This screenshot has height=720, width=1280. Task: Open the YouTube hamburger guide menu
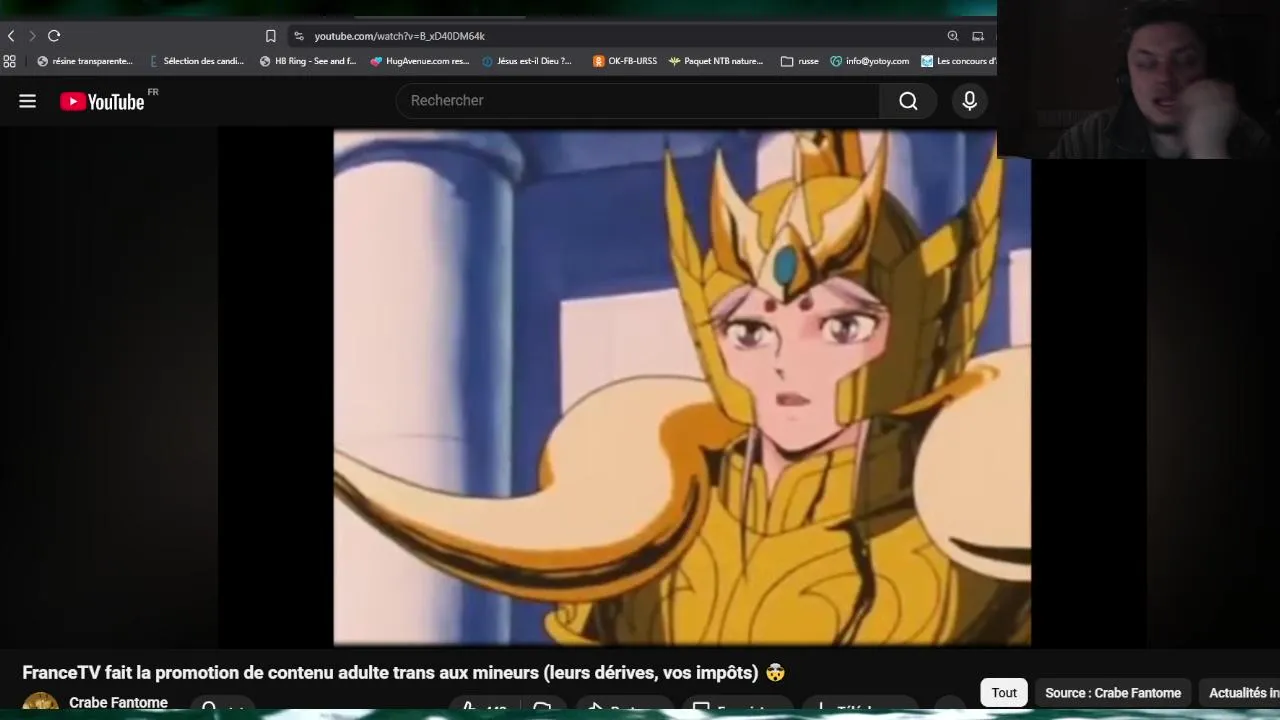(x=28, y=101)
